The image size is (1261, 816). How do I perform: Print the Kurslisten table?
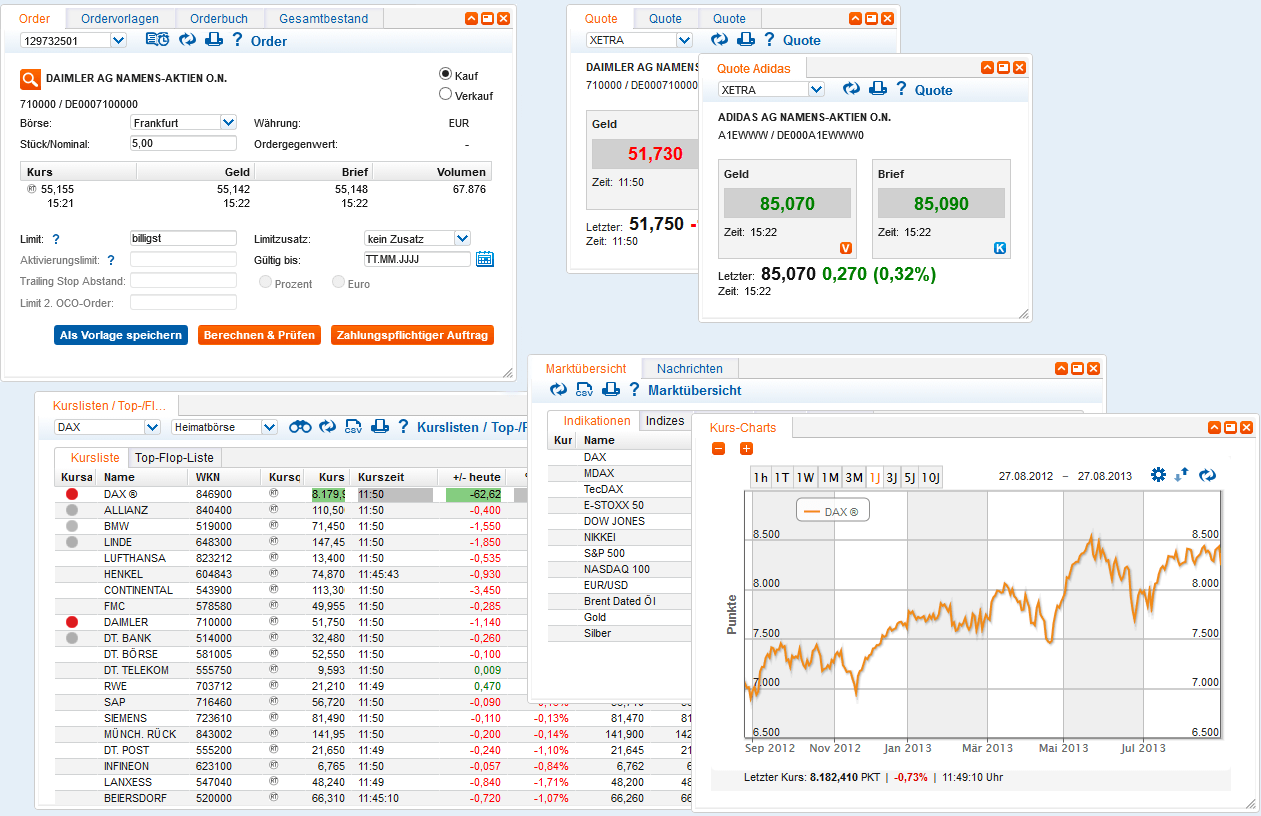[x=379, y=427]
